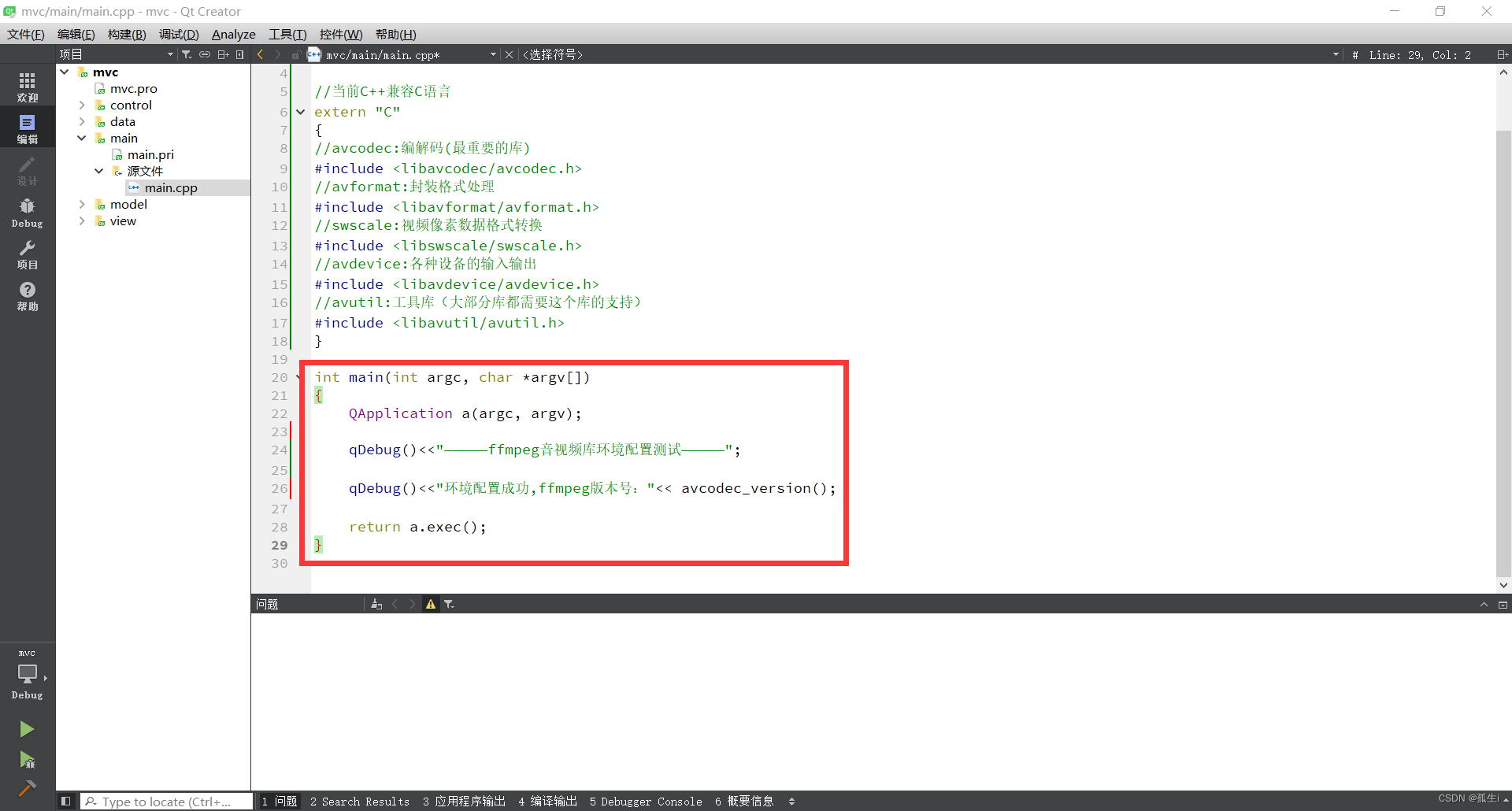Open the Analyze menu
This screenshot has height=811, width=1512.
click(233, 34)
